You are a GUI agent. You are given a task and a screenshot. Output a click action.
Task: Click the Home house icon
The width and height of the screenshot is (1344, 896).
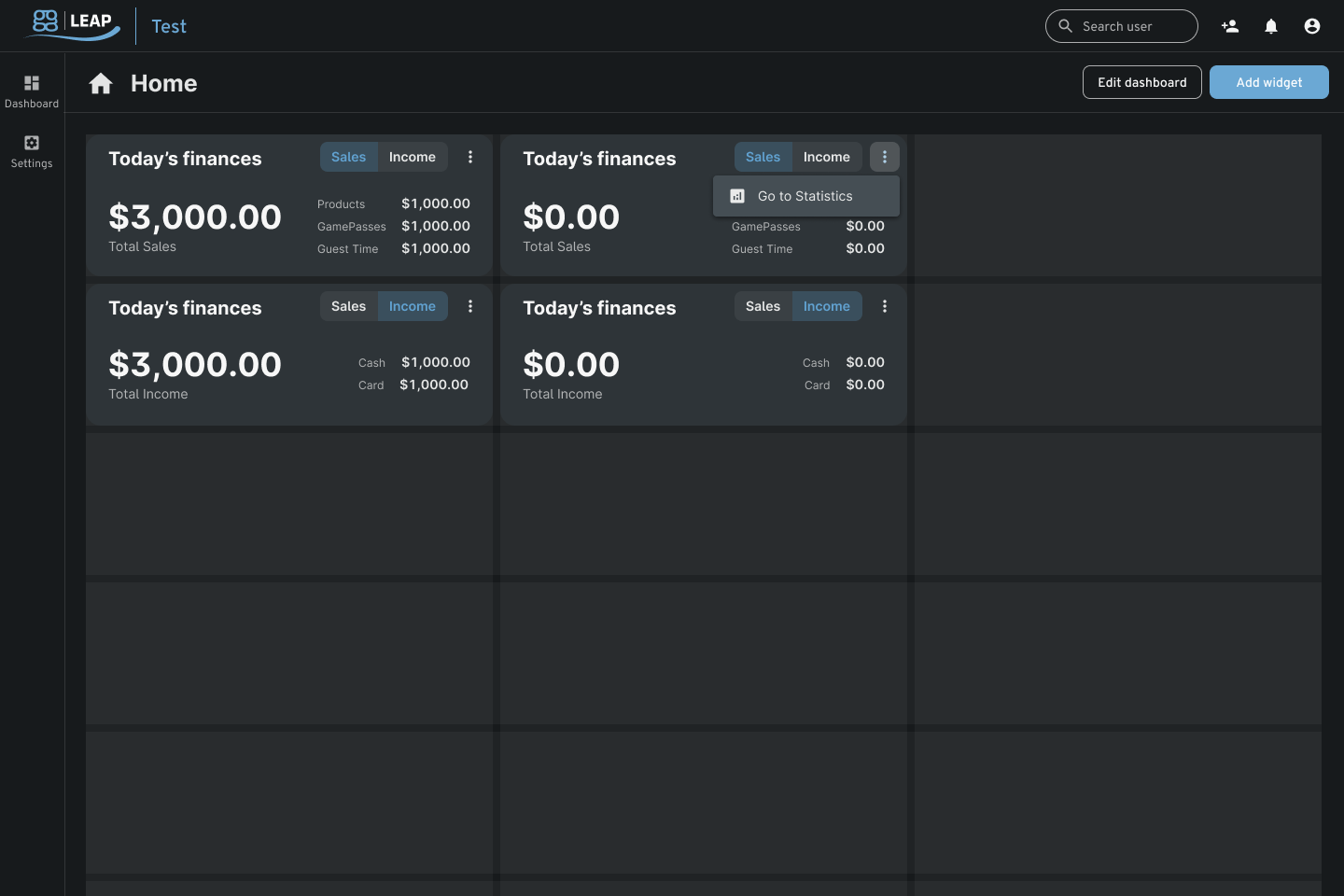[101, 84]
